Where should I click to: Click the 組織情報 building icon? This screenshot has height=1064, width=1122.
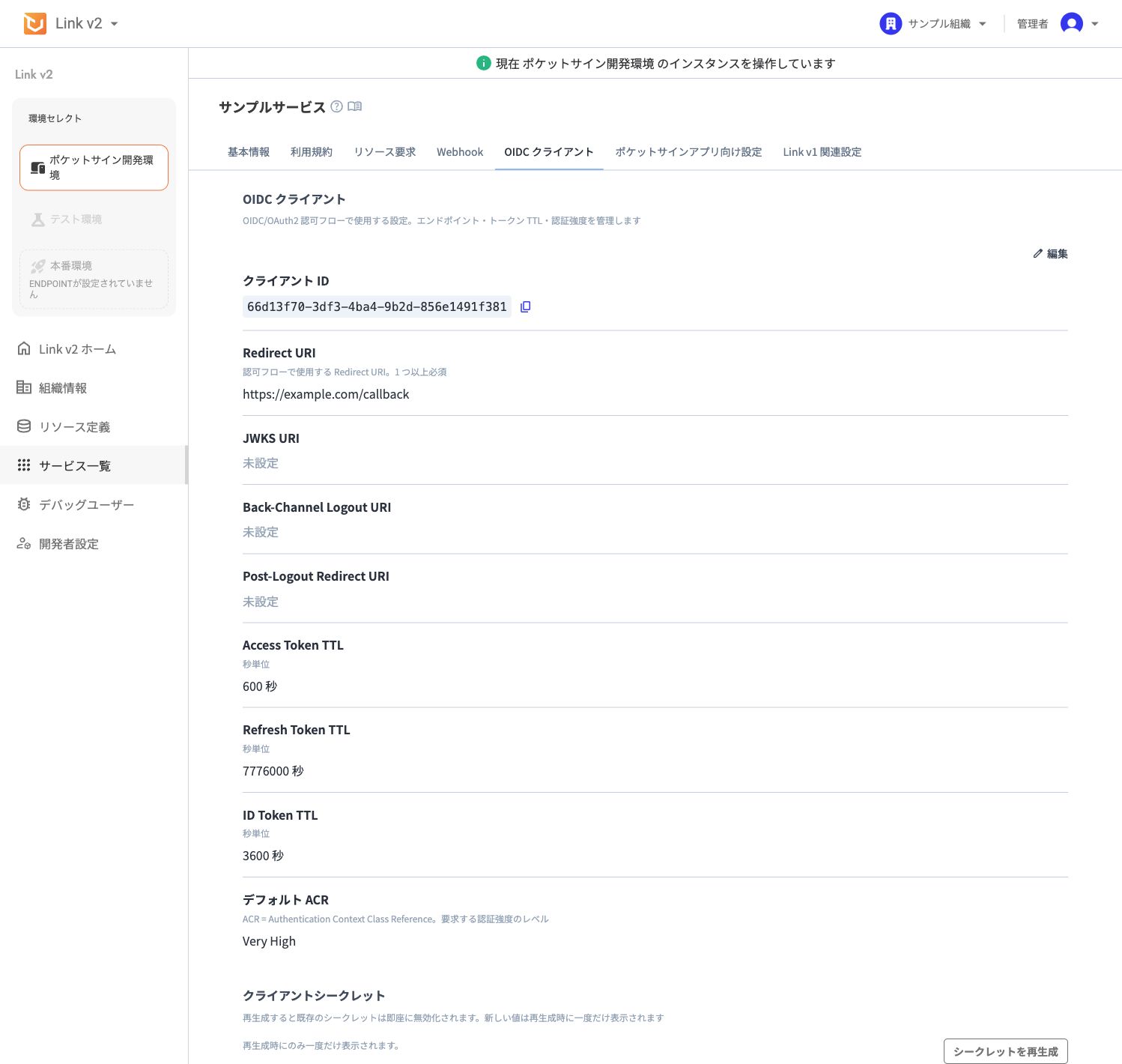click(24, 387)
